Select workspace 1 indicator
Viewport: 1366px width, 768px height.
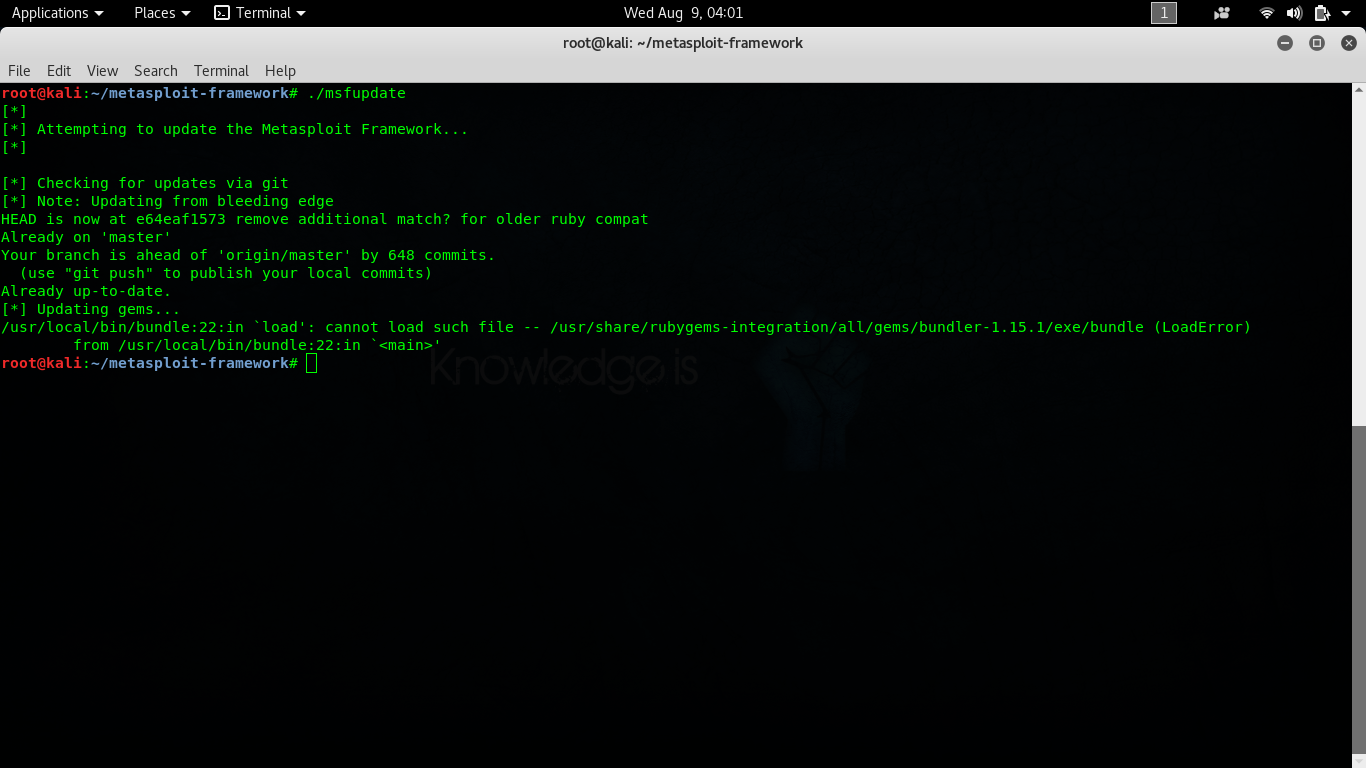point(1163,13)
